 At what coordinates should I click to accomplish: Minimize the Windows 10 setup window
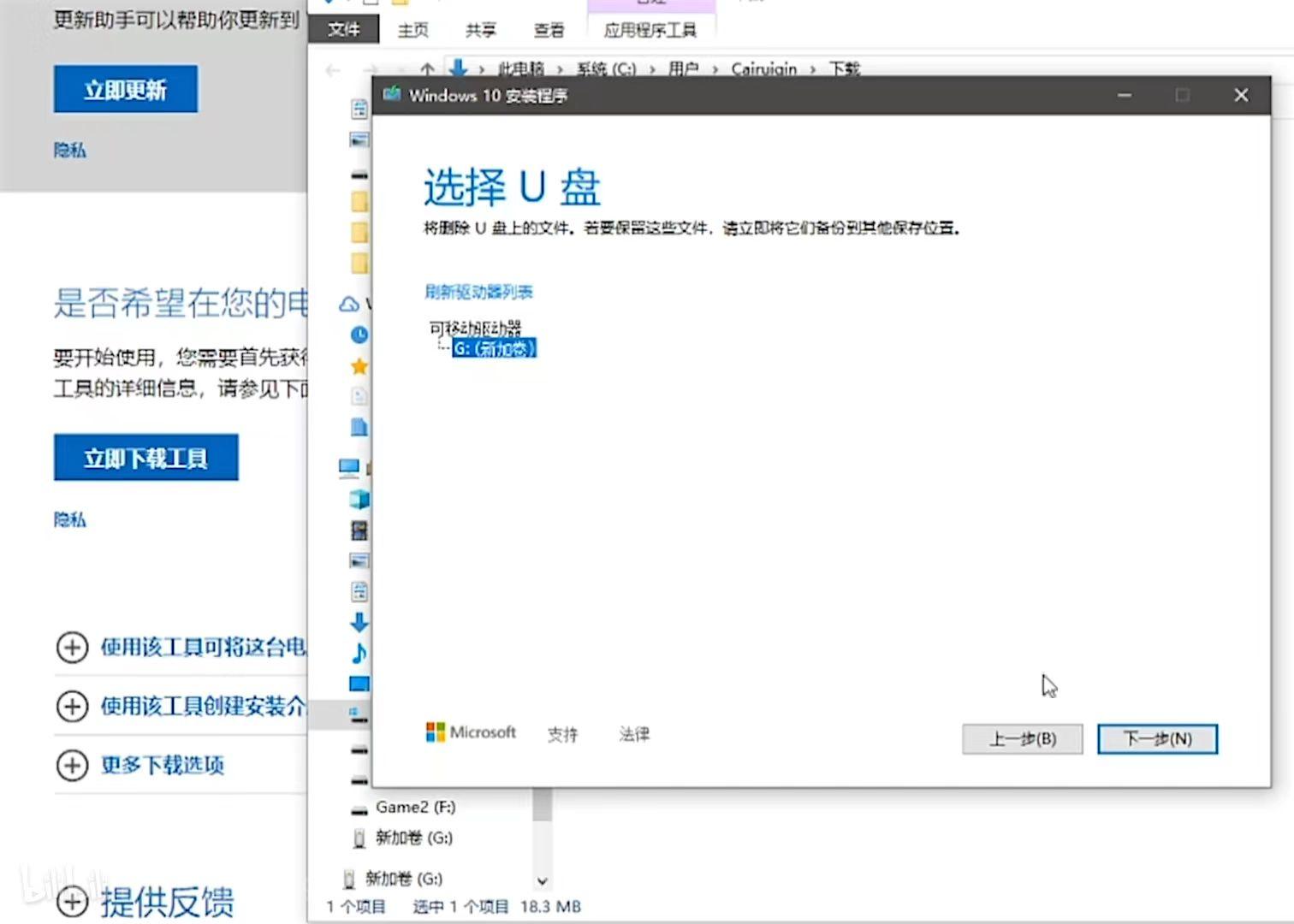pyautogui.click(x=1125, y=95)
